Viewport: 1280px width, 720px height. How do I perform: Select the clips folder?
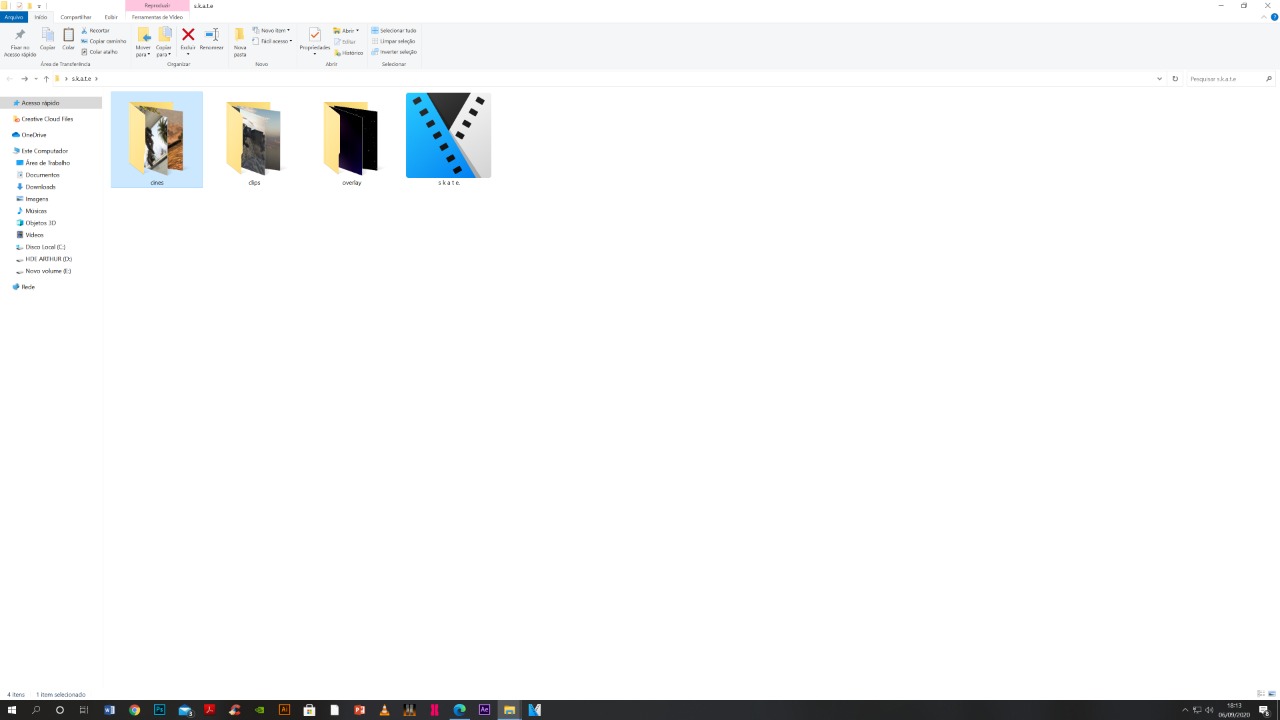pyautogui.click(x=254, y=140)
